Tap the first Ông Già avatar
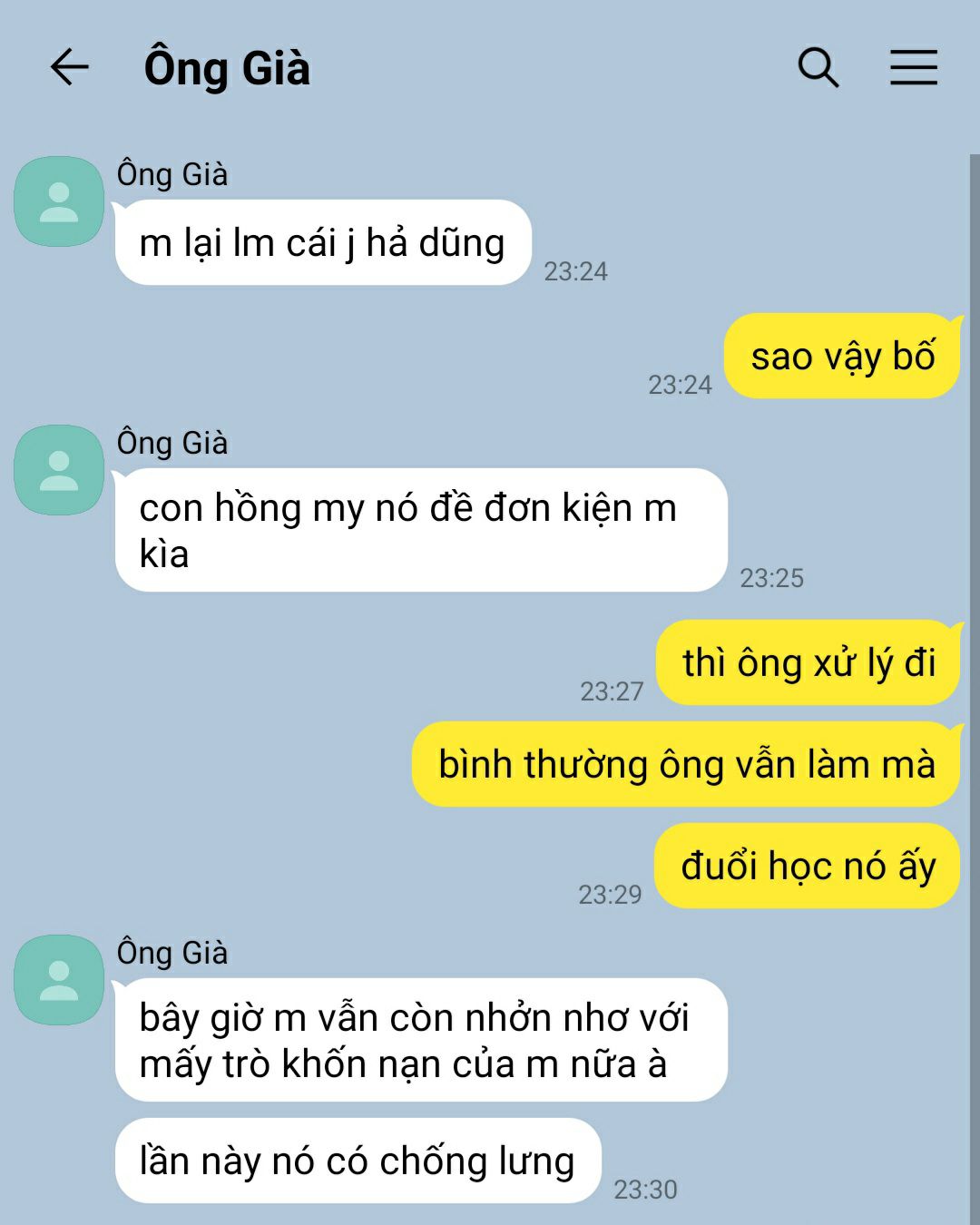 [59, 201]
